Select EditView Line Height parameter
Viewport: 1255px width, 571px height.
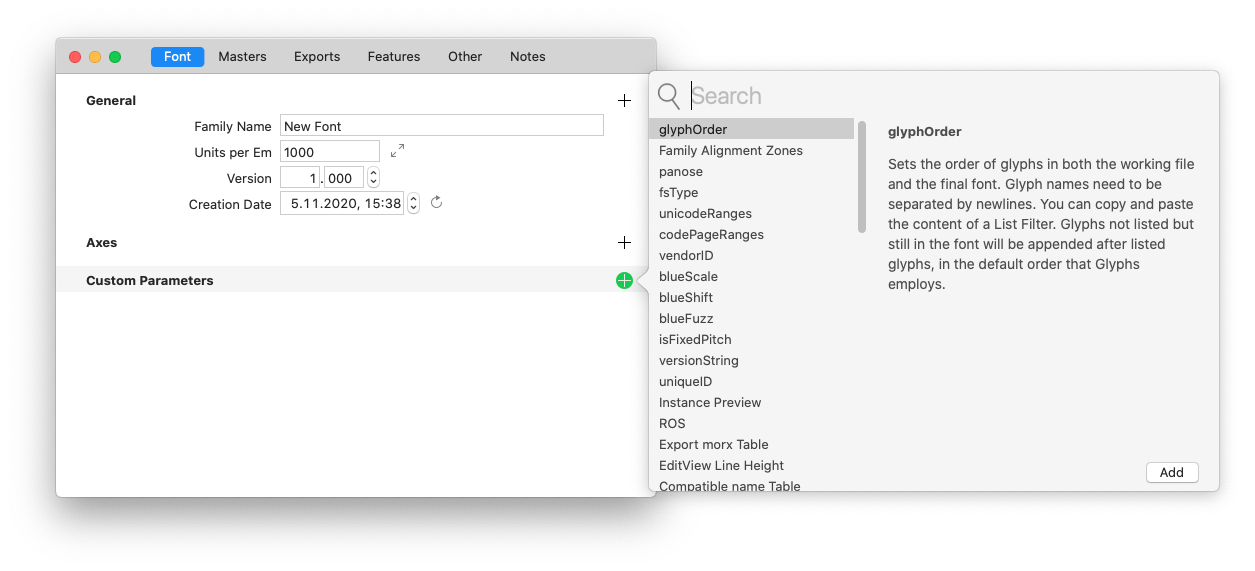[x=752, y=465]
